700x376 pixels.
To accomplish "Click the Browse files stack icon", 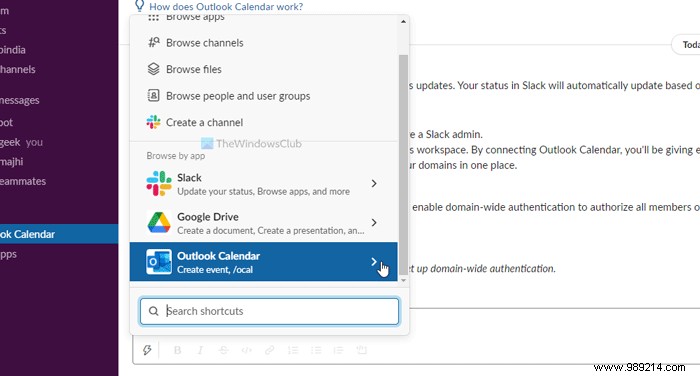I will click(153, 69).
